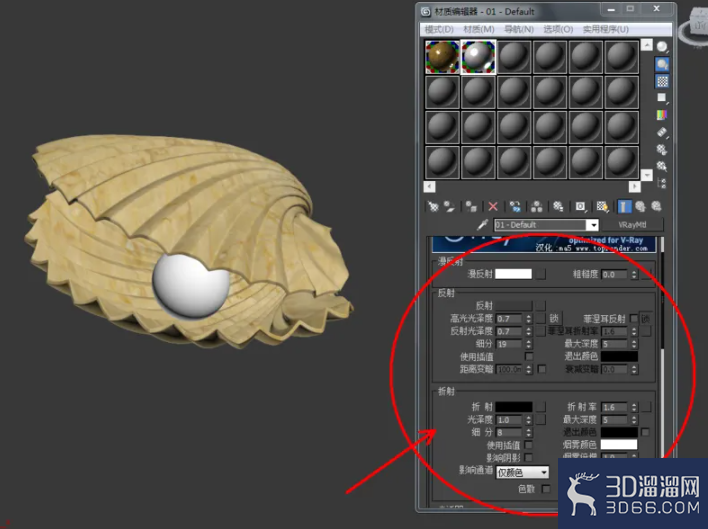708x529 pixels.
Task: Select the shiny white sphere slot
Action: click(x=478, y=57)
